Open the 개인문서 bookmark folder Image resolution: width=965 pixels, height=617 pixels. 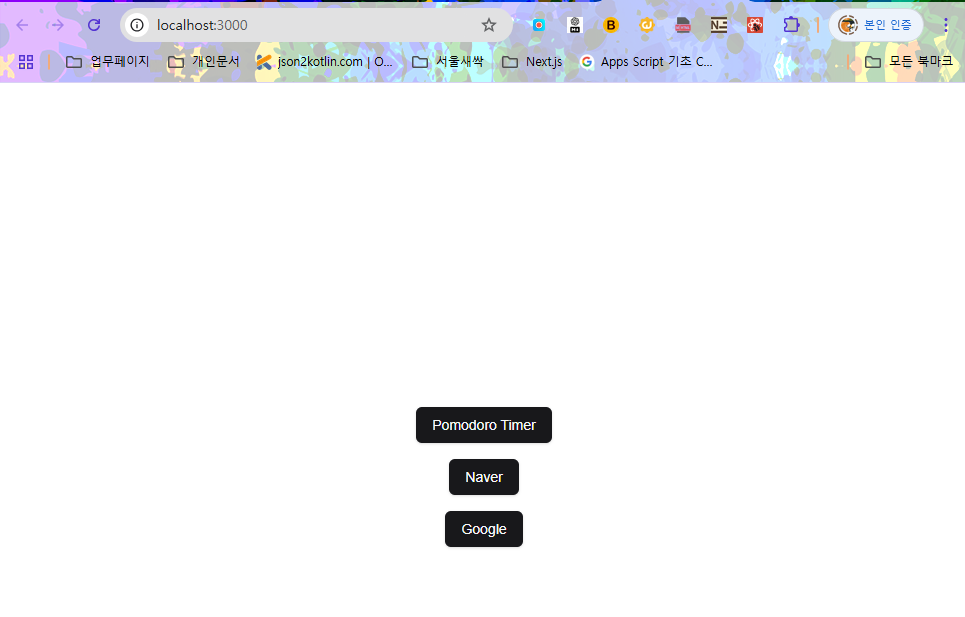204,62
